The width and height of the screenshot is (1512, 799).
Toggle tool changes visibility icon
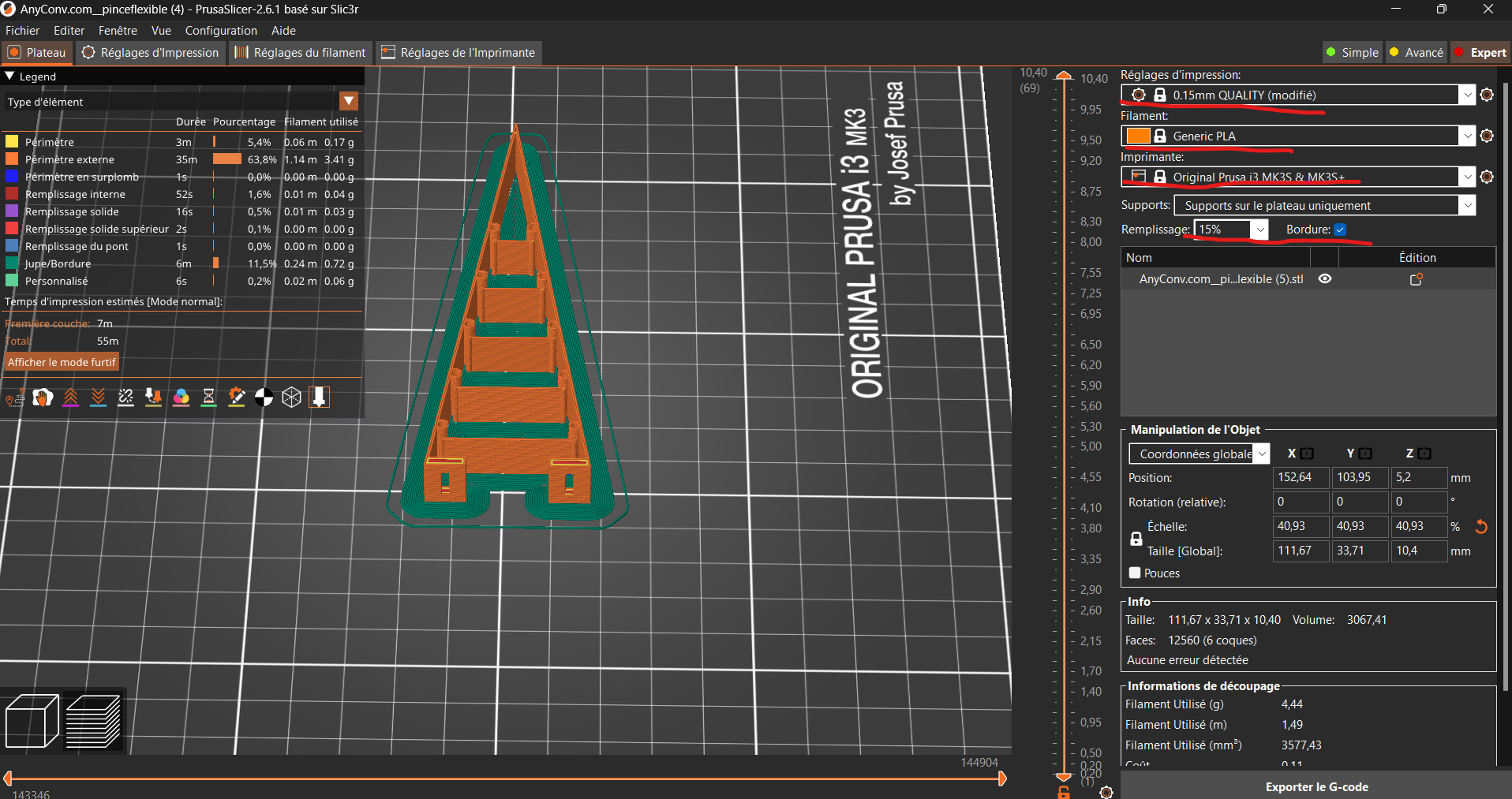(x=153, y=398)
